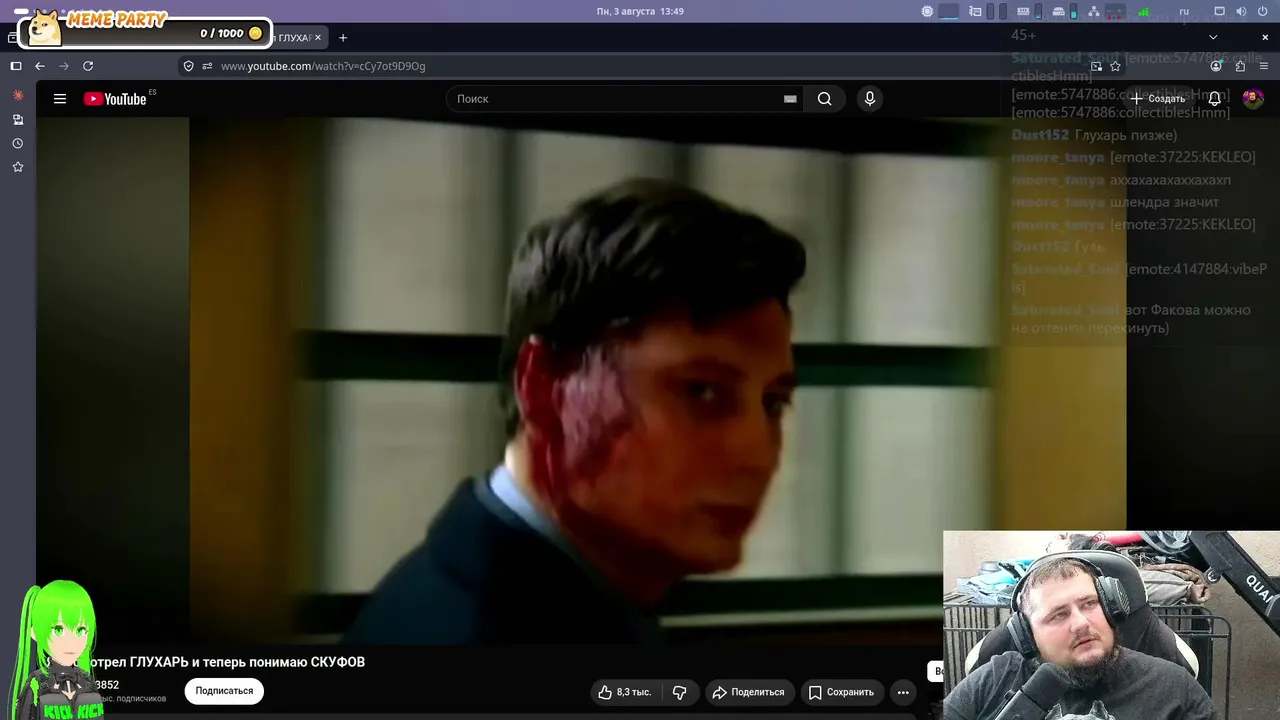1280x720 pixels.
Task: Bookmark this page with the star icon
Action: [1115, 66]
